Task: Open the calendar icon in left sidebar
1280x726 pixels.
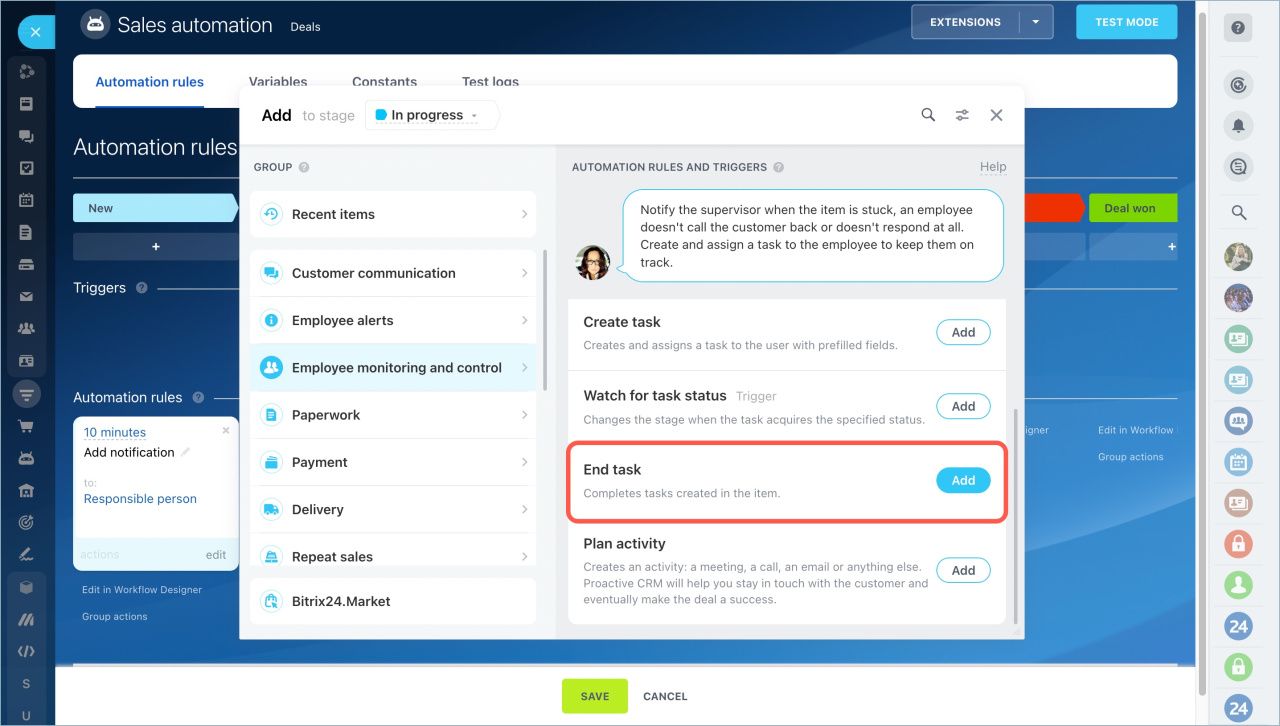Action: (x=27, y=200)
